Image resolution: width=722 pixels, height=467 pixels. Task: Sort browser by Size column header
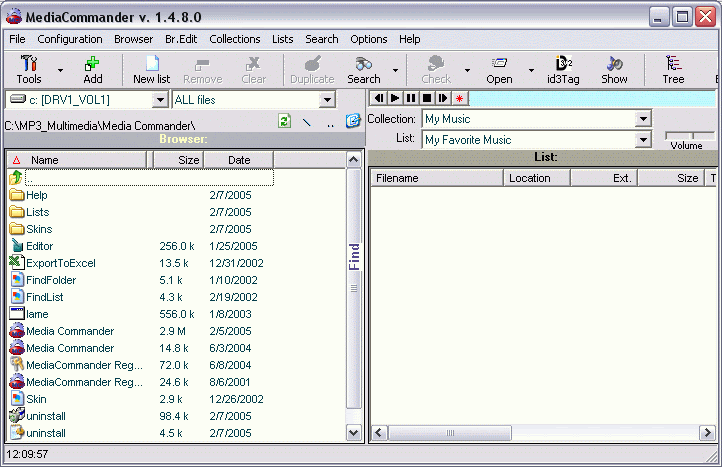pos(180,160)
